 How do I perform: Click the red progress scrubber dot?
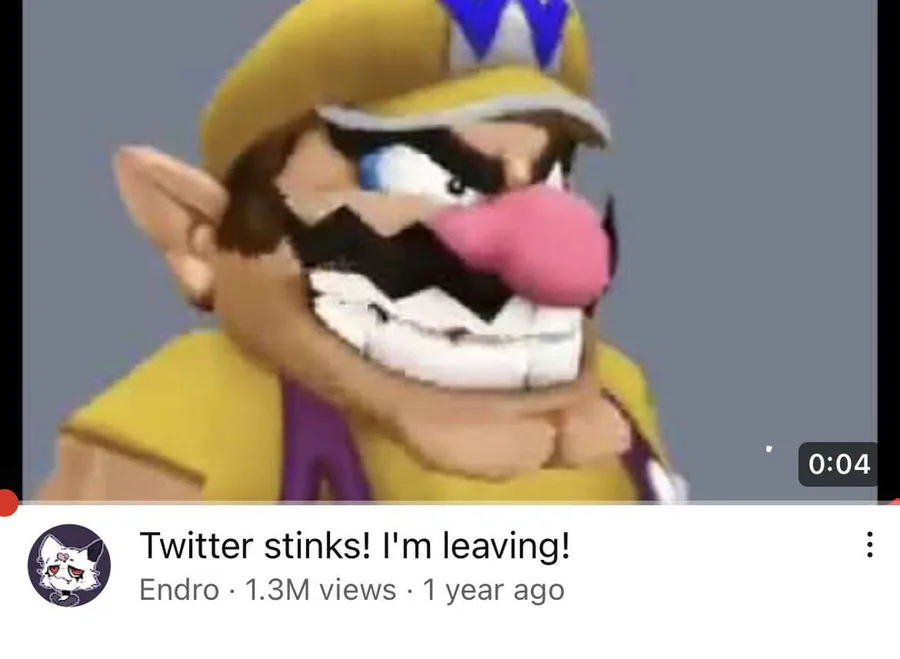click(x=7, y=503)
